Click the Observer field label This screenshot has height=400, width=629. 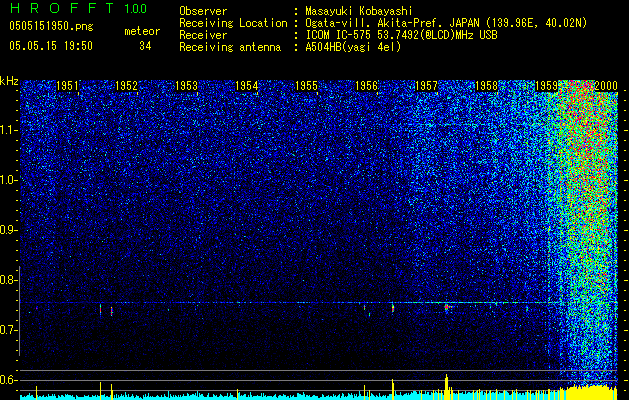click(203, 11)
